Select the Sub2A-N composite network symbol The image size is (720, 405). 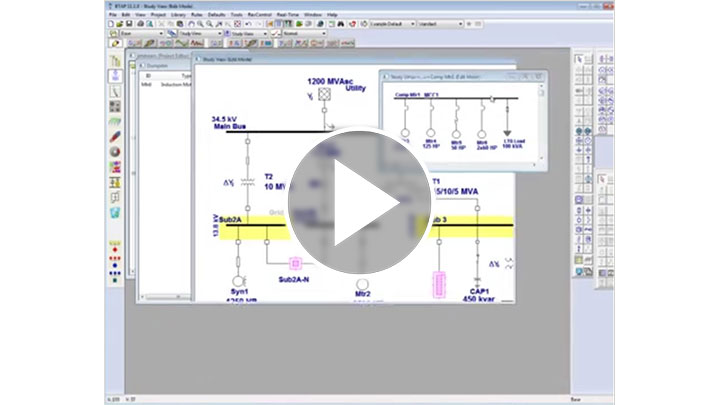click(295, 264)
